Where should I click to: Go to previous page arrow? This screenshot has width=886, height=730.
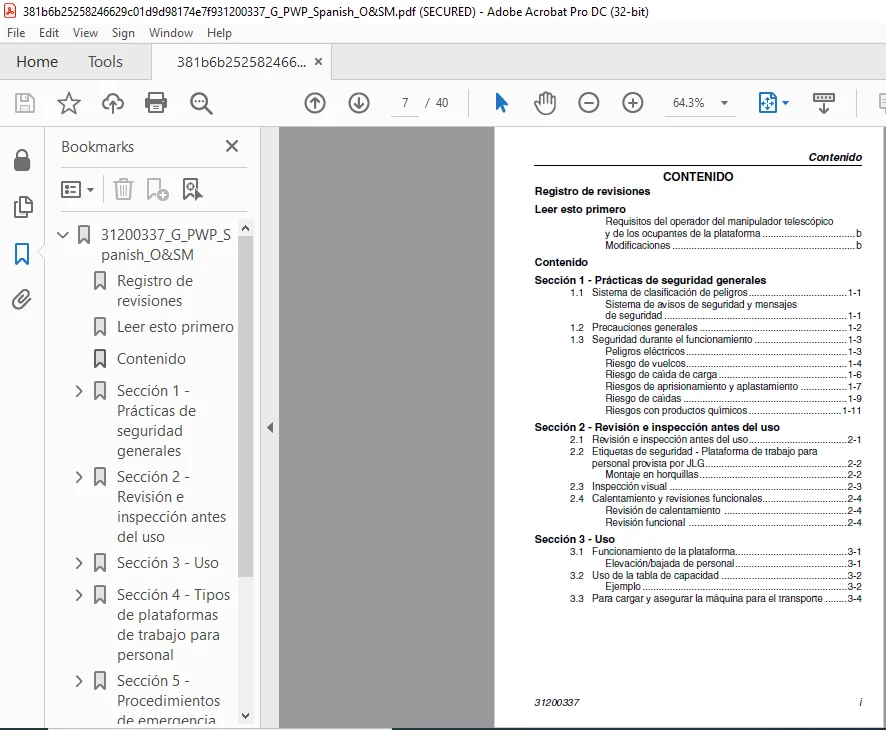[315, 103]
